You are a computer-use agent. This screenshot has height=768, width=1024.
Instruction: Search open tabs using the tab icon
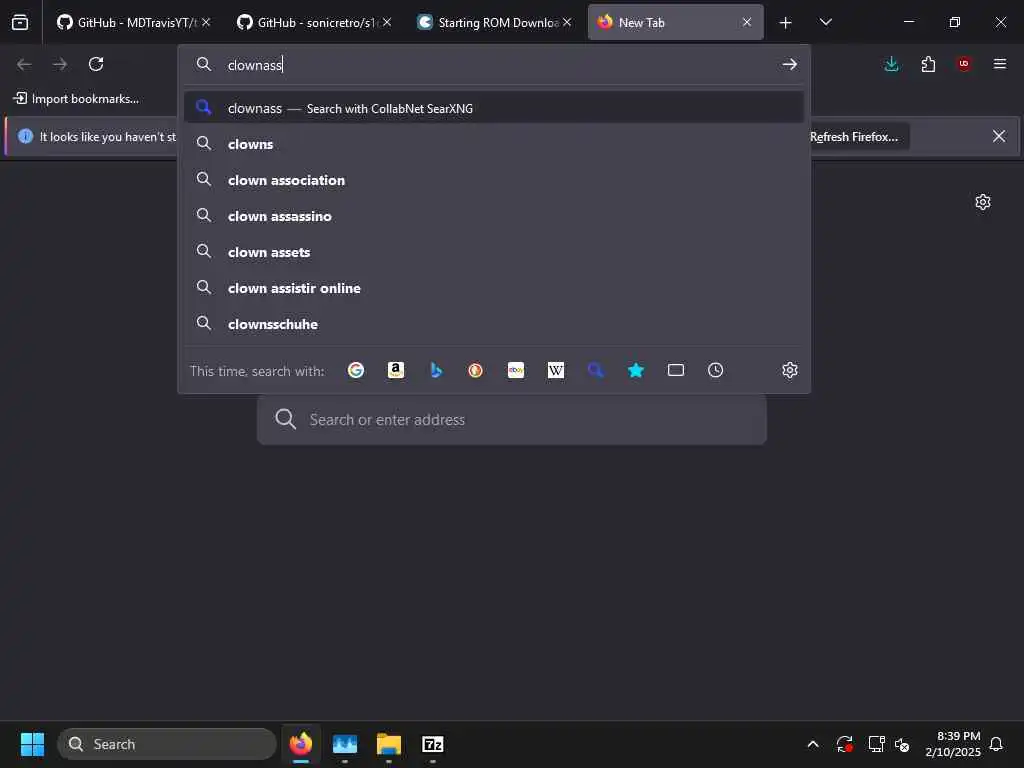(x=676, y=370)
